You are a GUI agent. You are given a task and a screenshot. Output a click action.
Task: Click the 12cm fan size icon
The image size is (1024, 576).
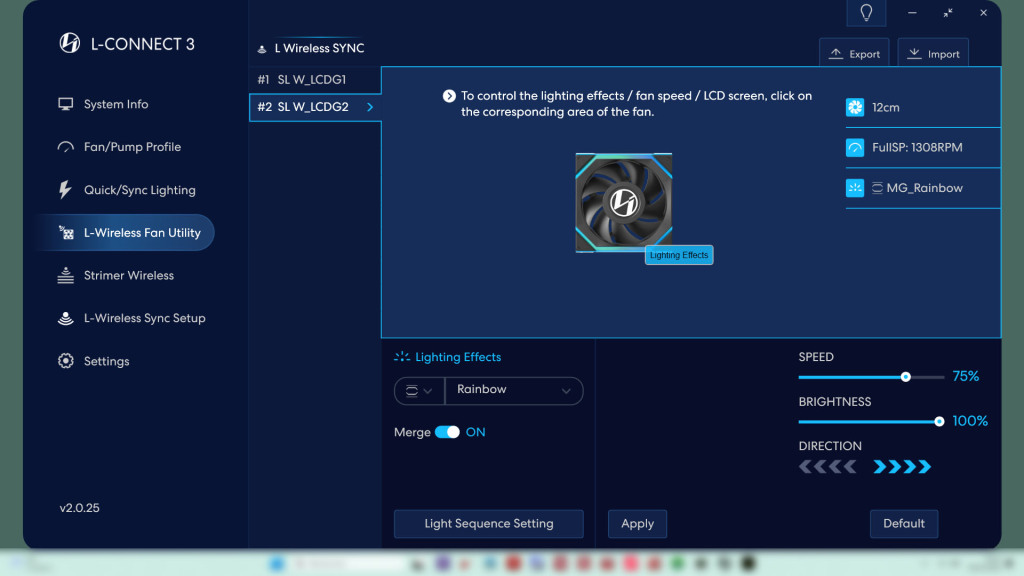pos(855,107)
